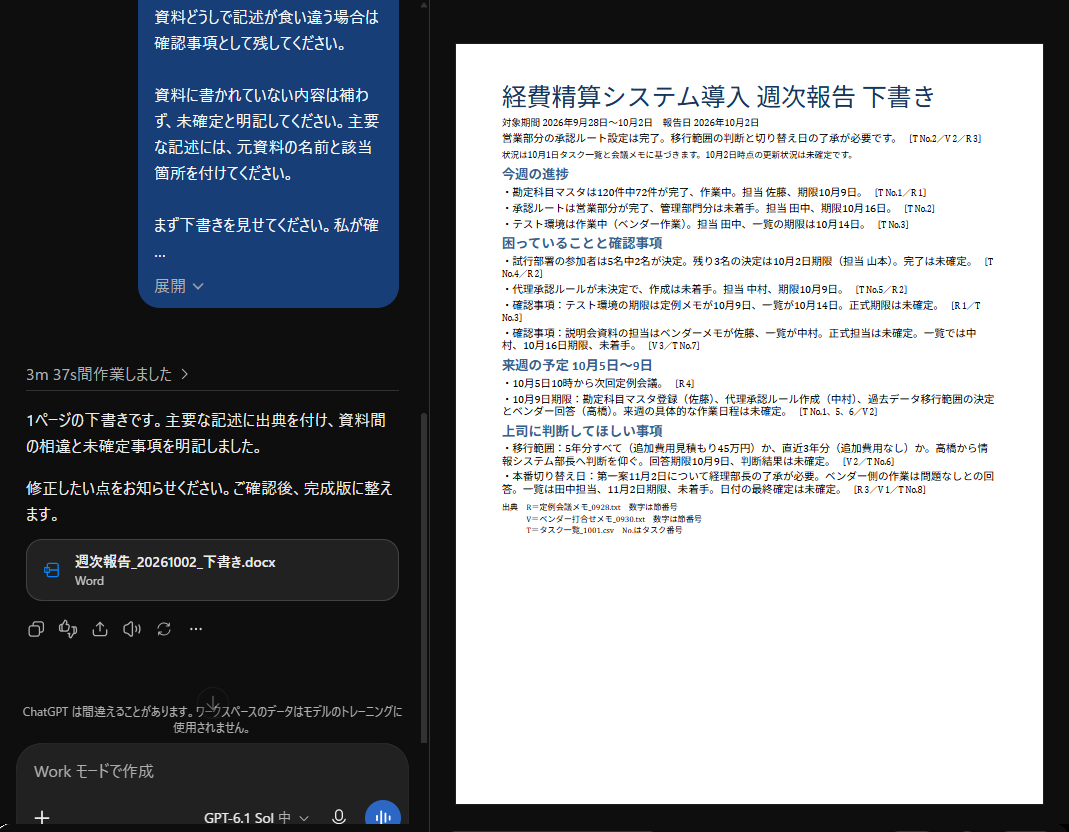Click the 移行範囲：5年分すべて bullet line

(x=744, y=454)
